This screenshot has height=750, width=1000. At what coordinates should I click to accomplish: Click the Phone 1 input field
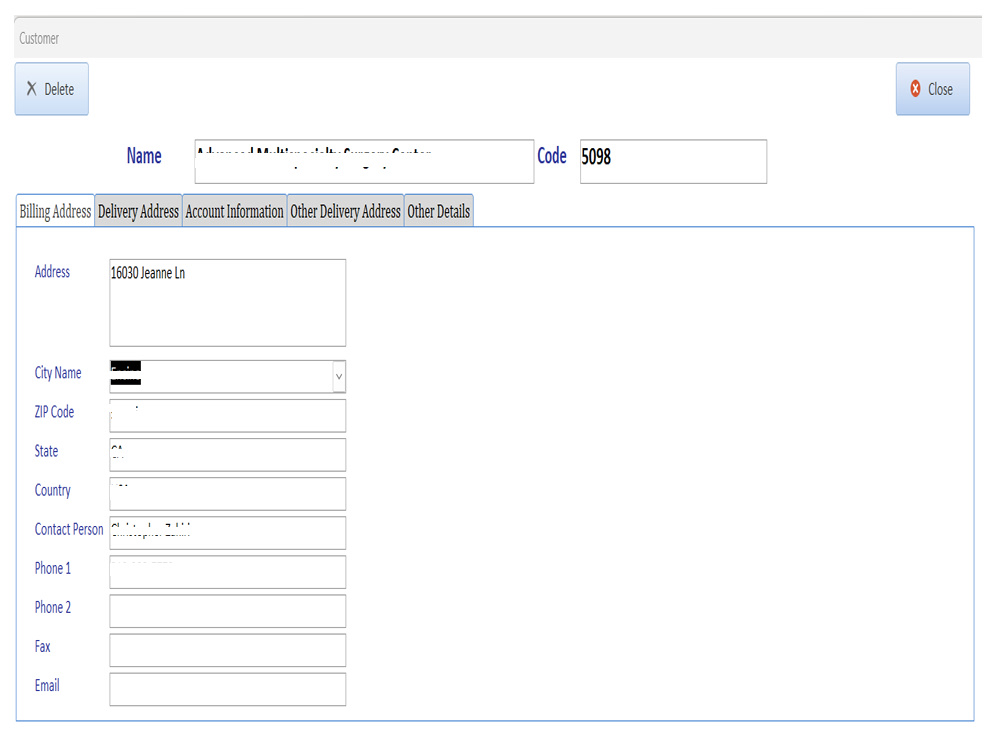pyautogui.click(x=228, y=572)
